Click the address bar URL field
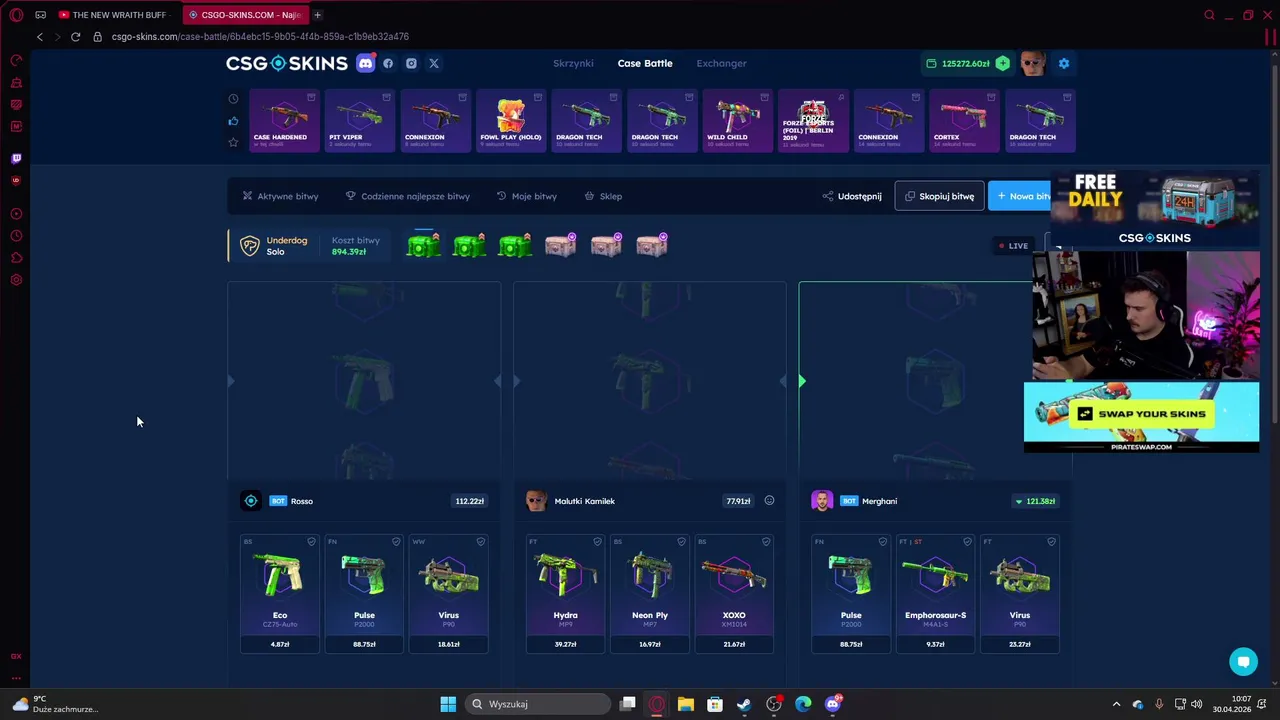 [x=260, y=36]
